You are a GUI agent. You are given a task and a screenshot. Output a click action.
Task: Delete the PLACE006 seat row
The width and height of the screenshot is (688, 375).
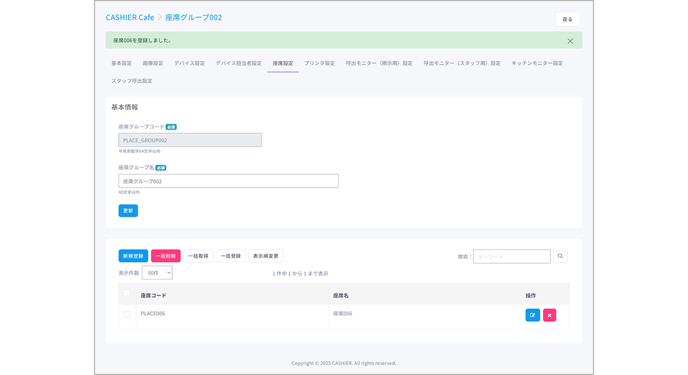549,315
